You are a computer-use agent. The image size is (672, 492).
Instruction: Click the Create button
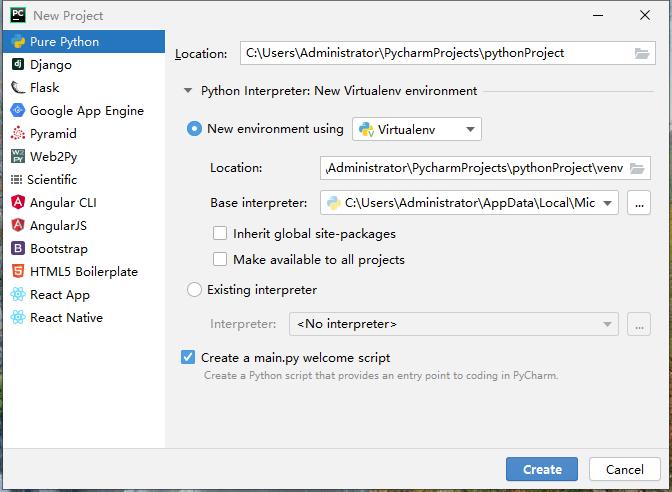click(x=542, y=469)
